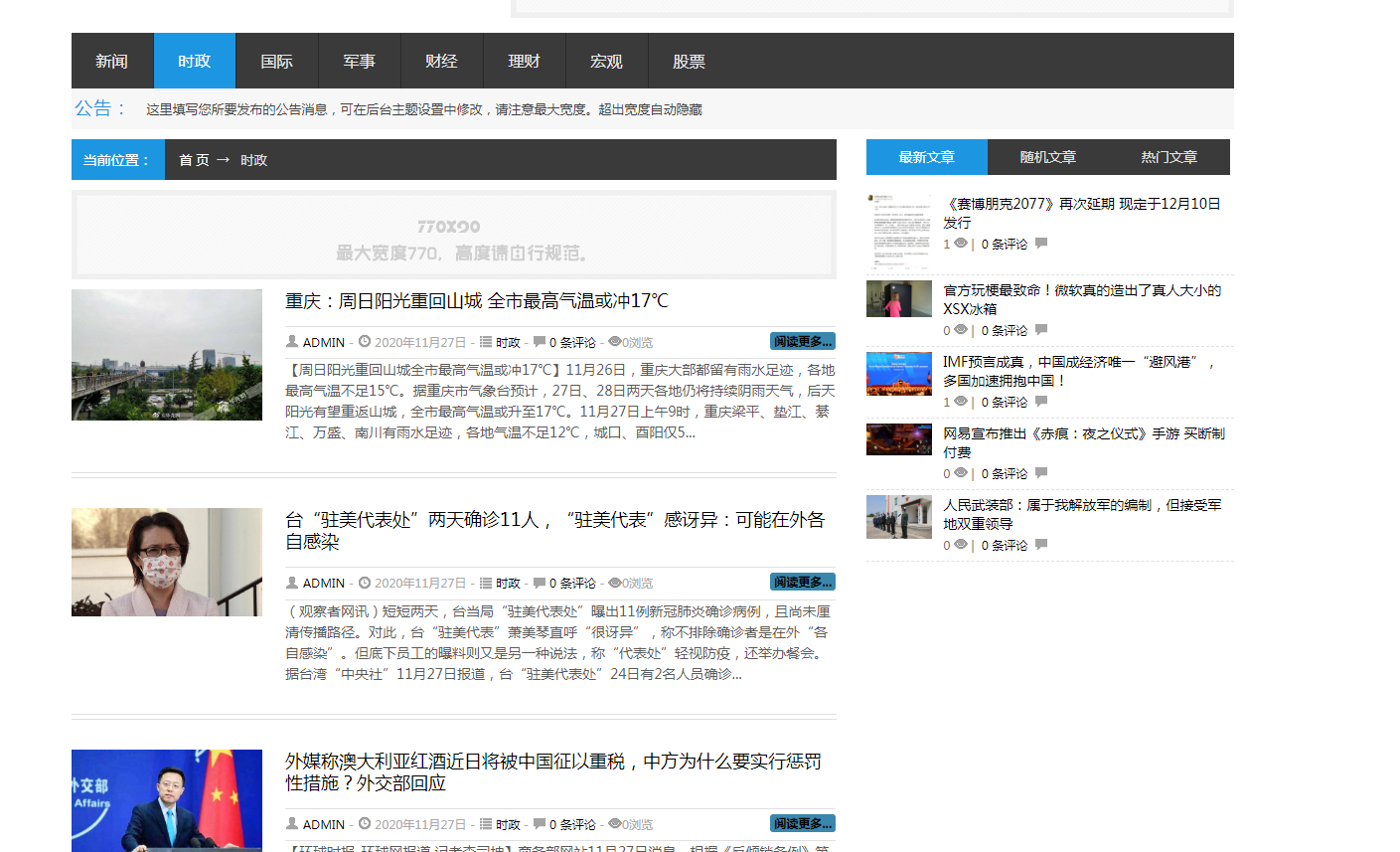
Task: Go to the 军事 section in navigation
Action: coord(359,61)
